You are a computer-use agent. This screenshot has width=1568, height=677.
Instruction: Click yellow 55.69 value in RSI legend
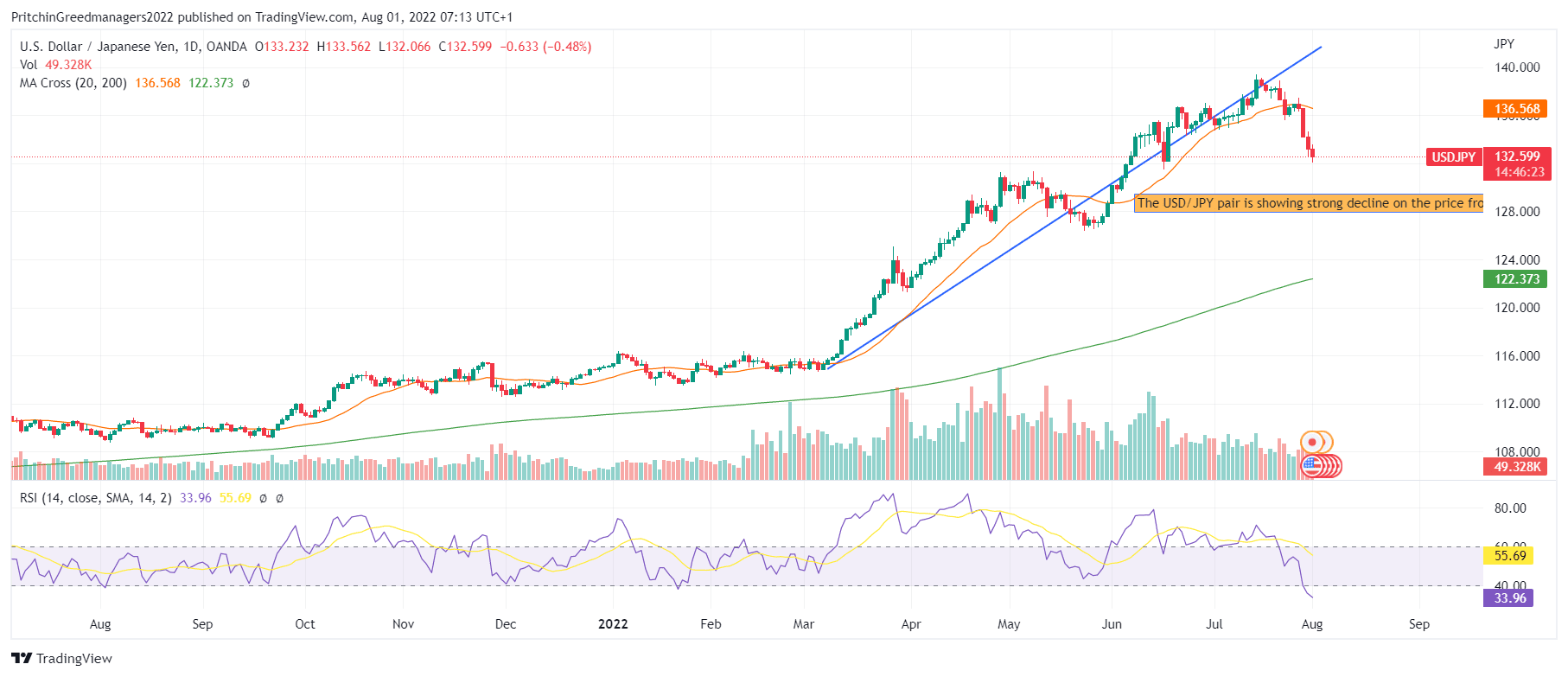[x=235, y=498]
